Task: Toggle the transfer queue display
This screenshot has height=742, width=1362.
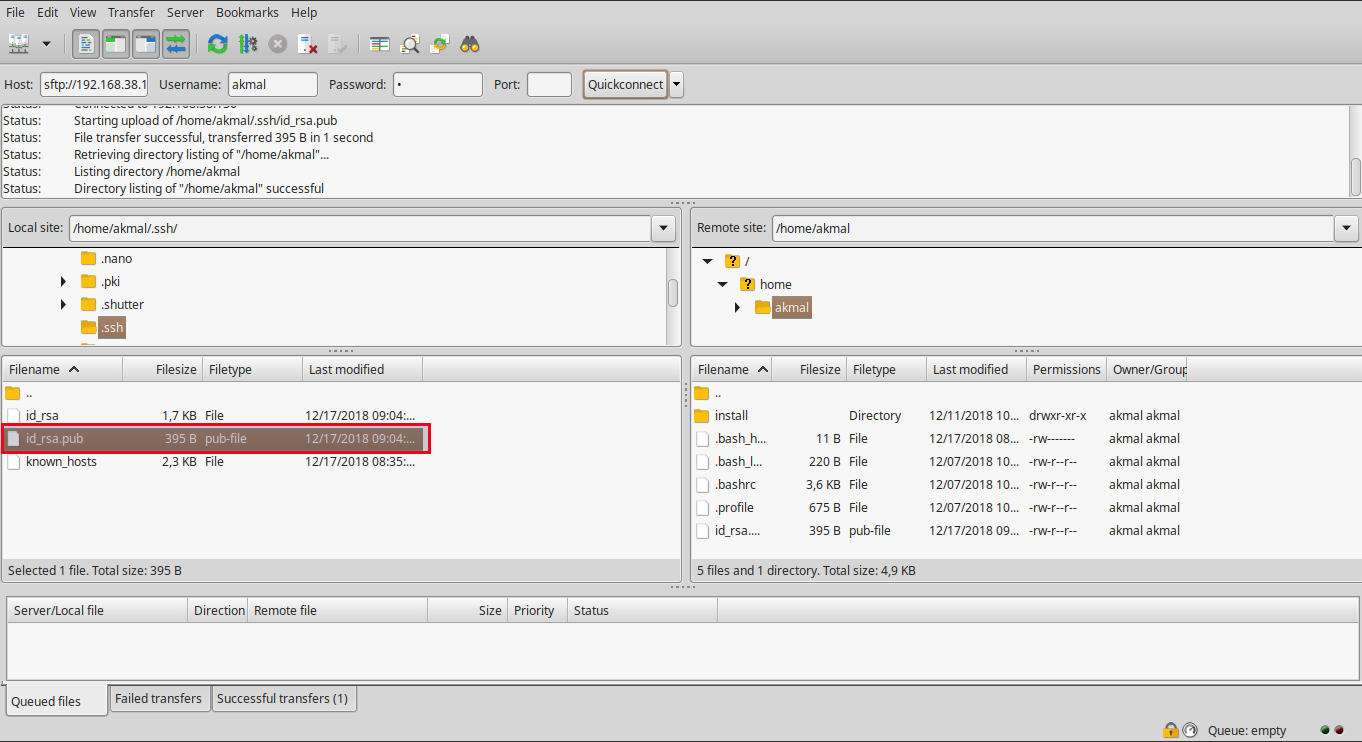Action: coord(176,44)
